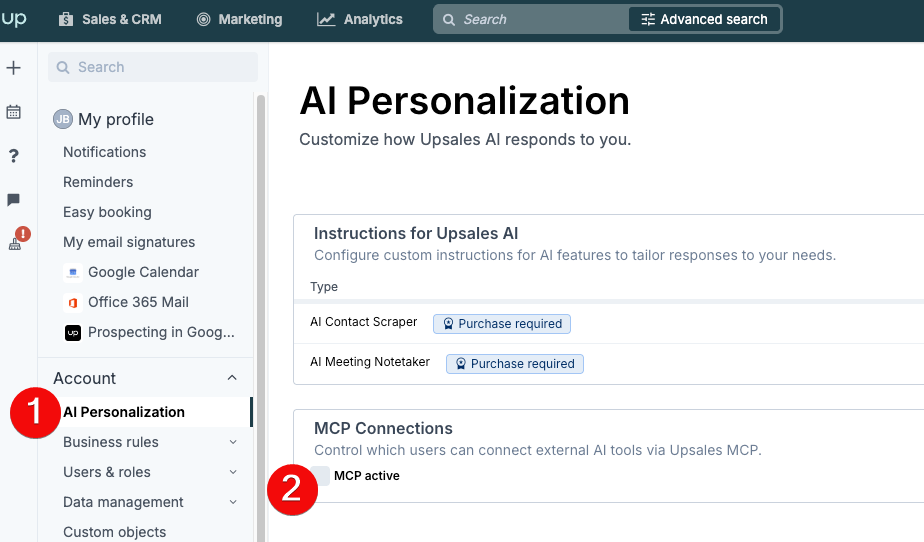Open the chat bubble icon

14,200
